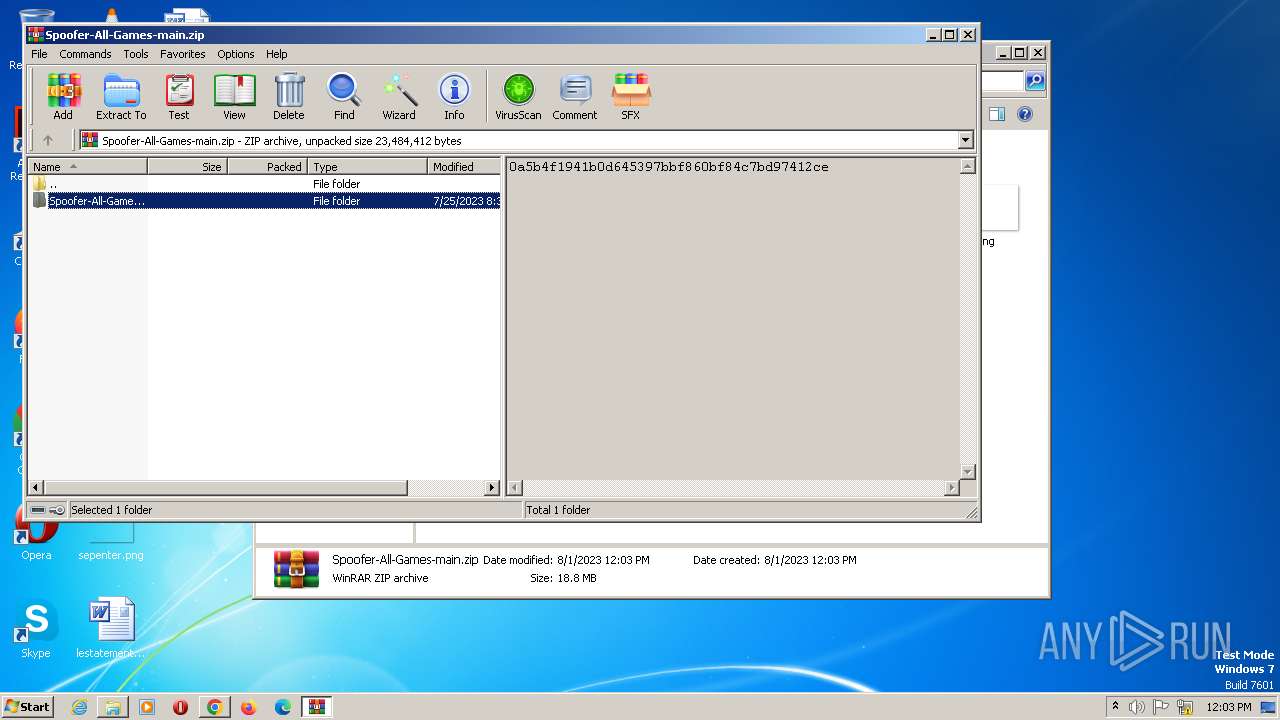Screen dimensions: 1280x720
Task: Open the Tools menu
Action: 136,54
